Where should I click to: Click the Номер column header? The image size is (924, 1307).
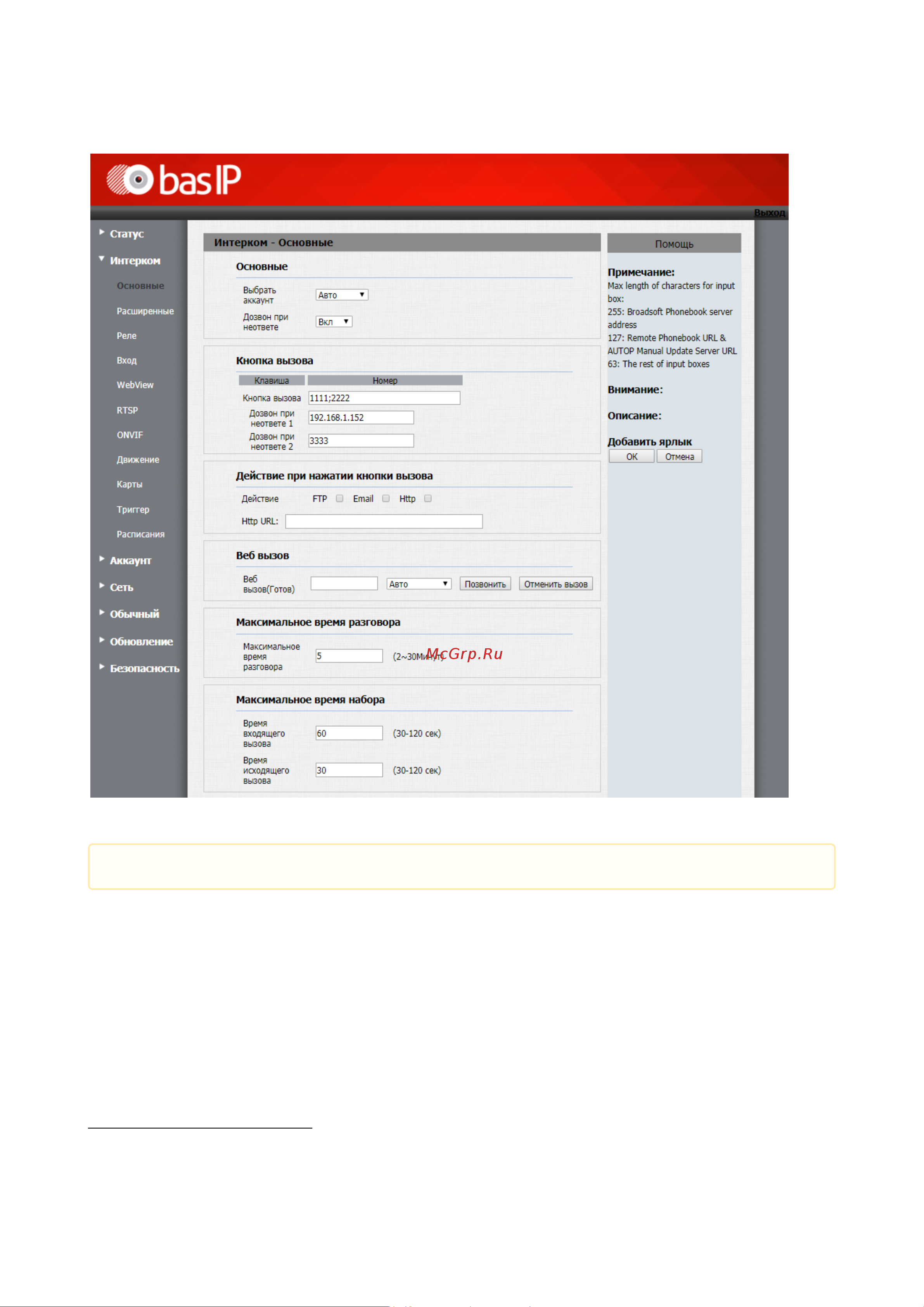pos(385,380)
